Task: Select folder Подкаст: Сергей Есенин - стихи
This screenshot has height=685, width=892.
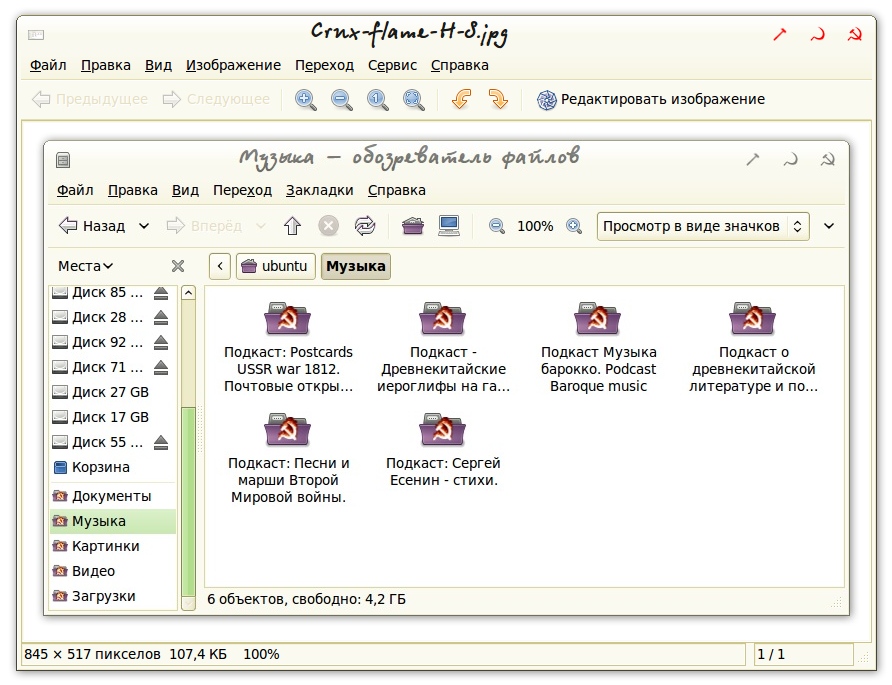Action: (443, 450)
